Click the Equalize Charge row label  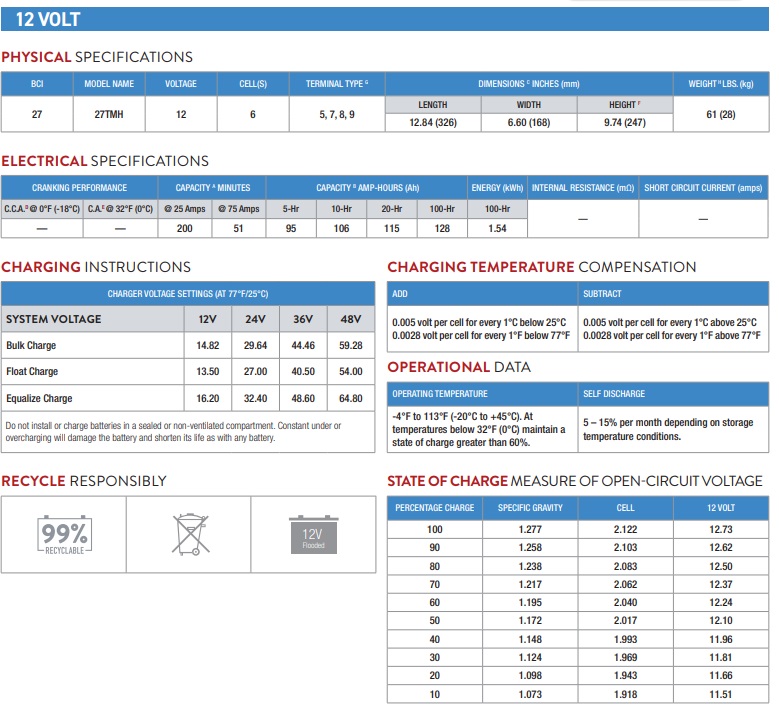coord(39,398)
